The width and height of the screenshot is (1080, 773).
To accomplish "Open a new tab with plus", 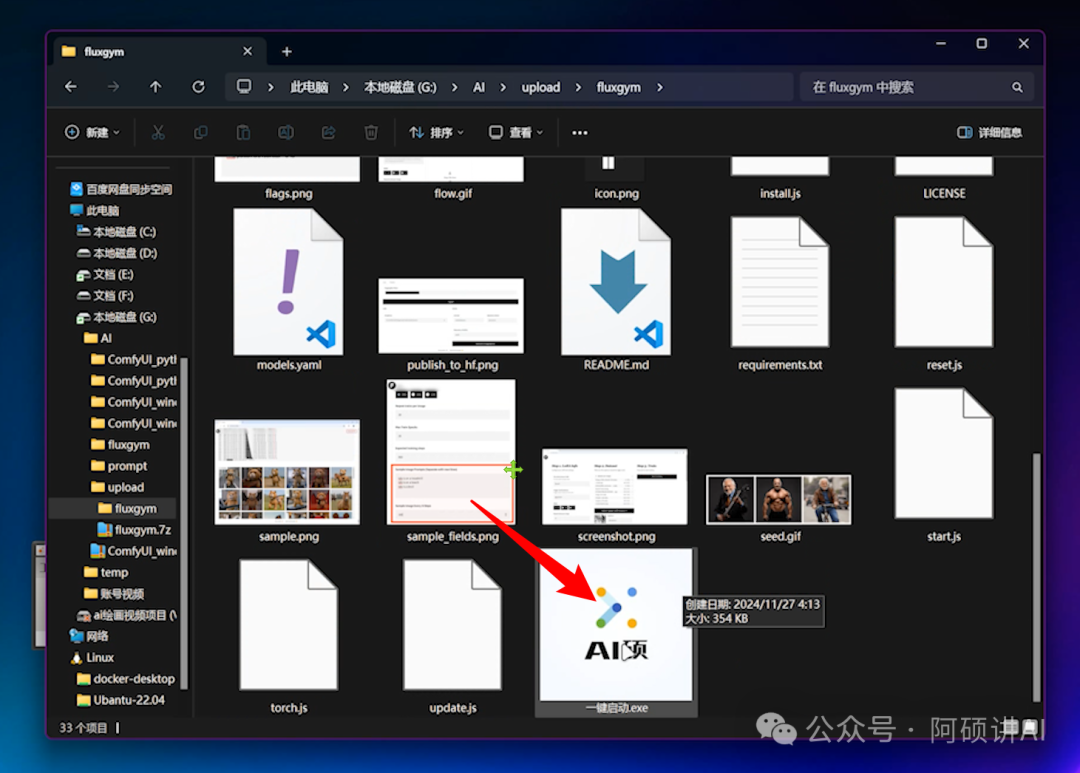I will [x=287, y=52].
